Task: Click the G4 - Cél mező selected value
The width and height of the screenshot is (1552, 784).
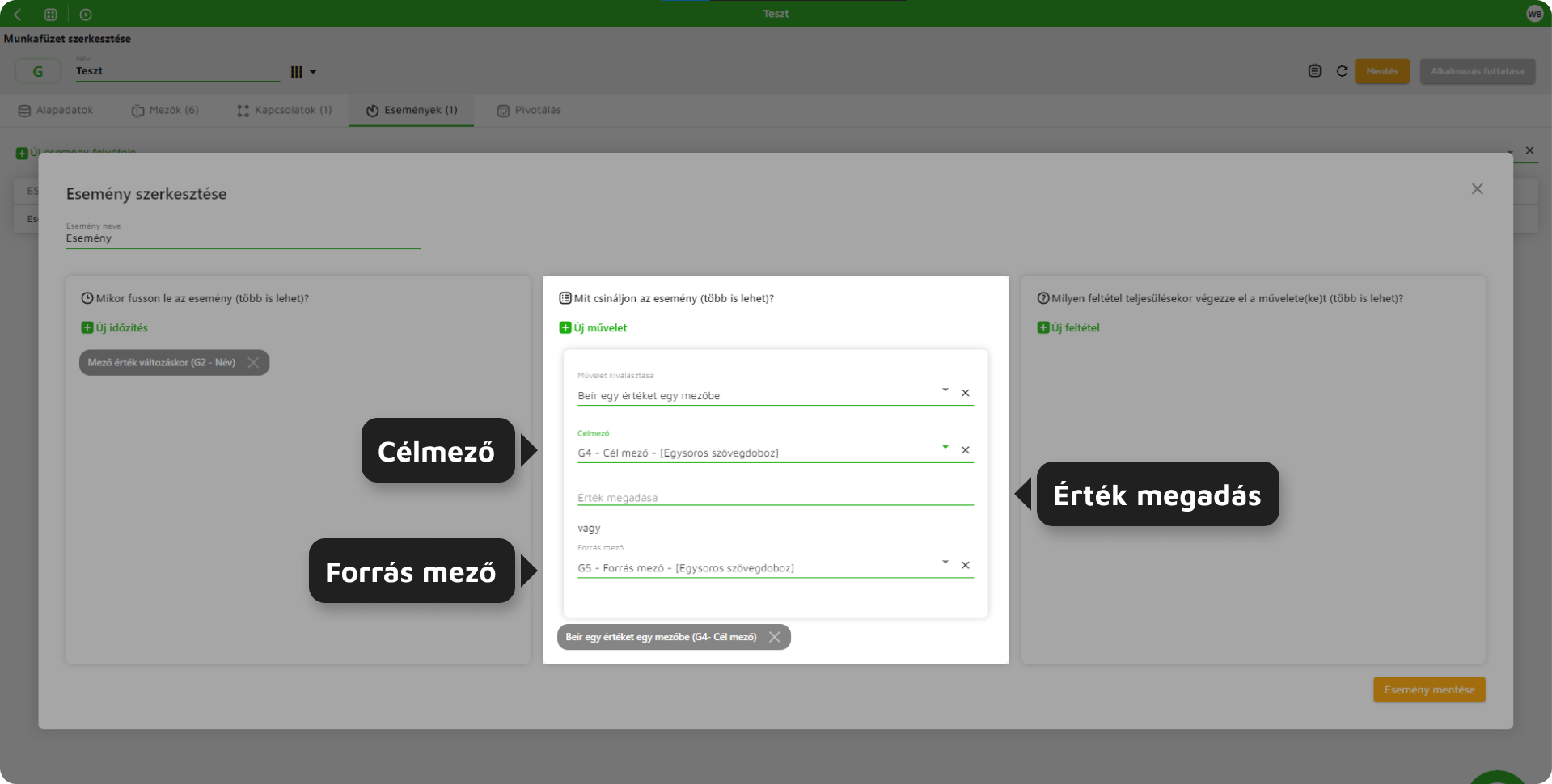Action: 678,453
